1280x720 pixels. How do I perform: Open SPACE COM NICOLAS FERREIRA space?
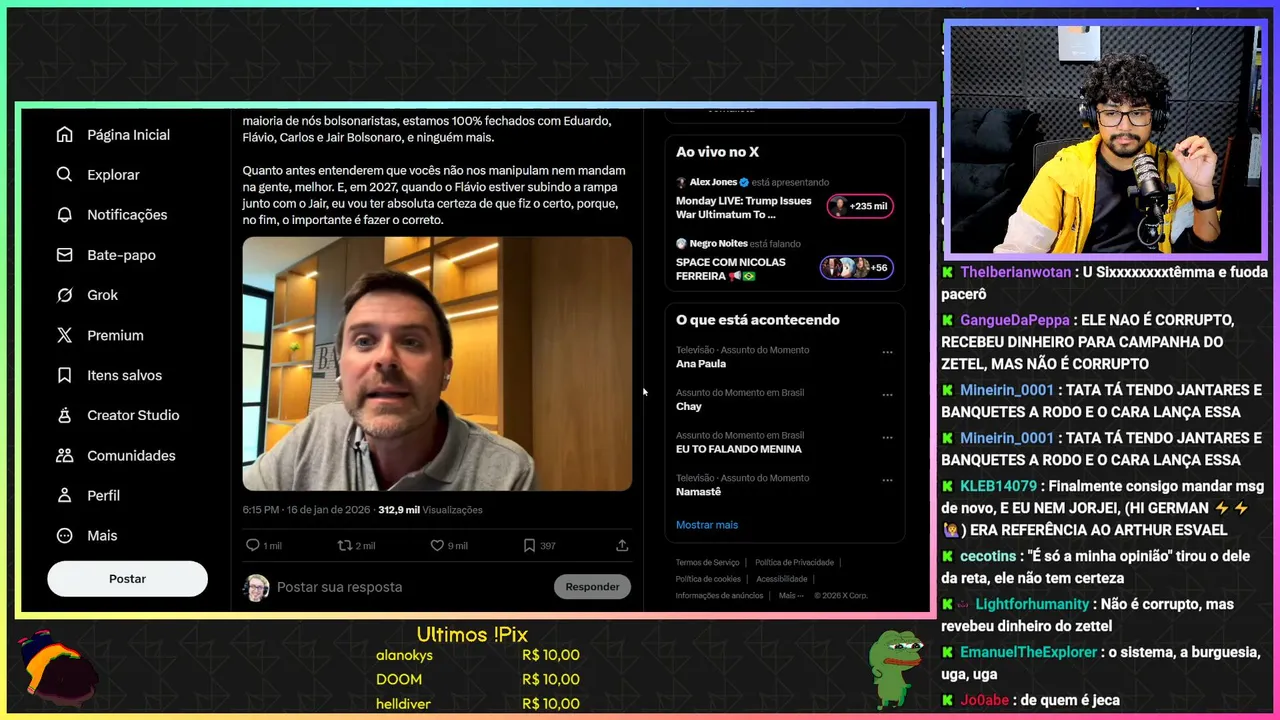(x=731, y=269)
